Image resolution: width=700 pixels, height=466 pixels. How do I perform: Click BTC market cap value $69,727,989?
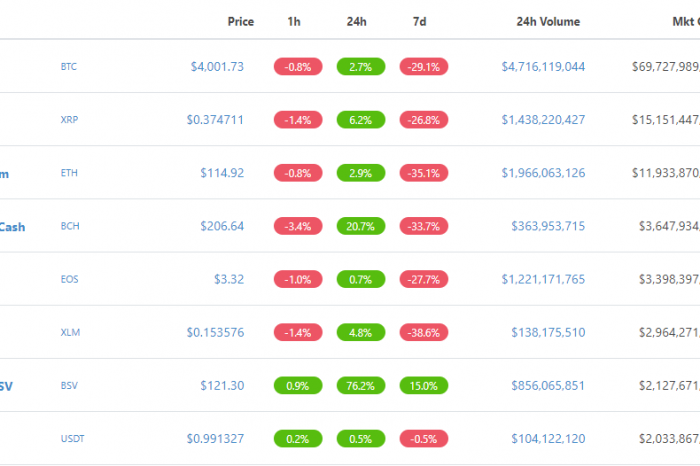click(666, 67)
